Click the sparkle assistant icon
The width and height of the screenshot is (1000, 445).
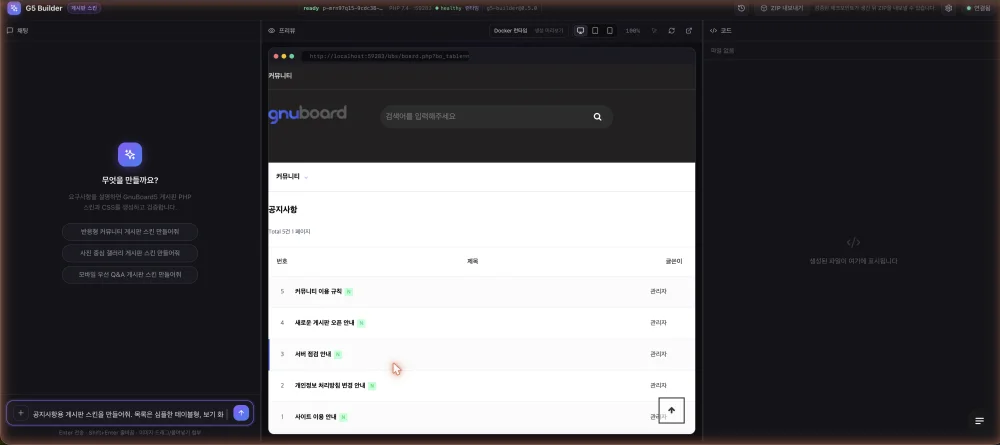pyautogui.click(x=130, y=154)
